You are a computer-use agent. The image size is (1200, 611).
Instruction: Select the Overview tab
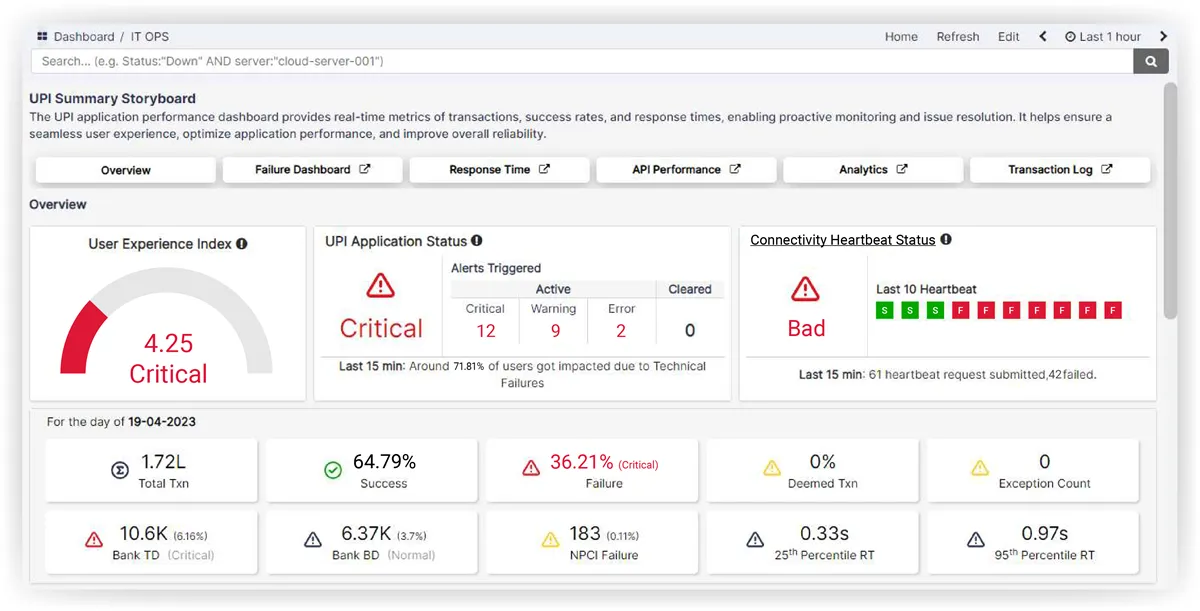click(x=126, y=170)
